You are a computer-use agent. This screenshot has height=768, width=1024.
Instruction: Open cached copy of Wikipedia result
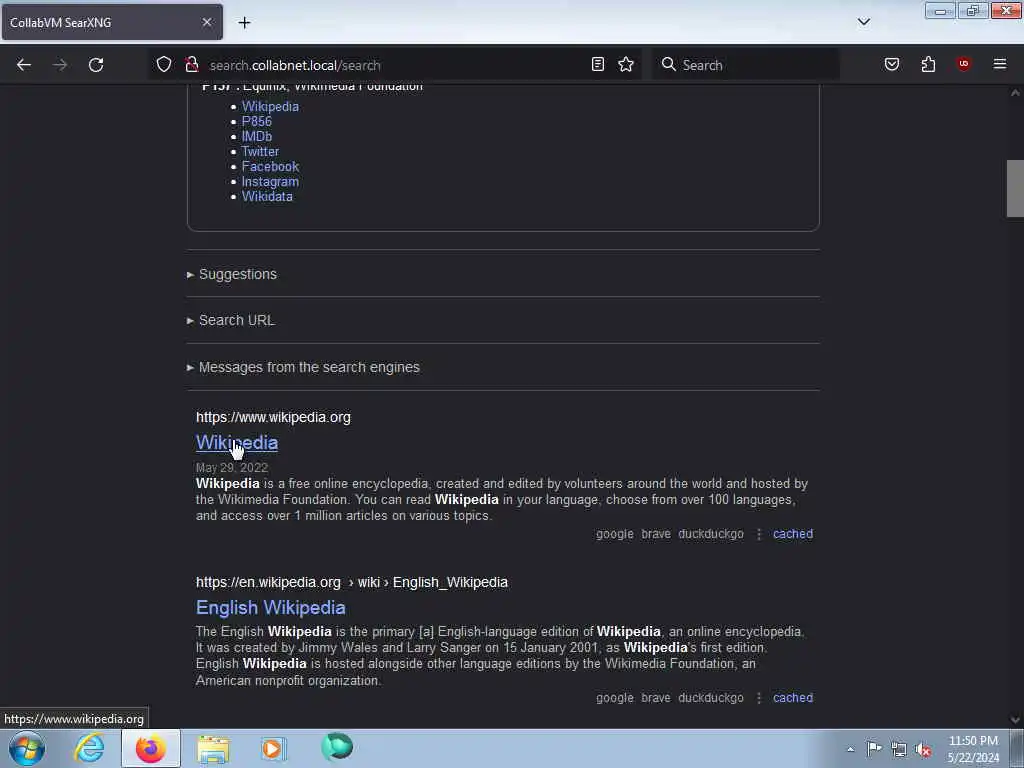click(x=793, y=534)
